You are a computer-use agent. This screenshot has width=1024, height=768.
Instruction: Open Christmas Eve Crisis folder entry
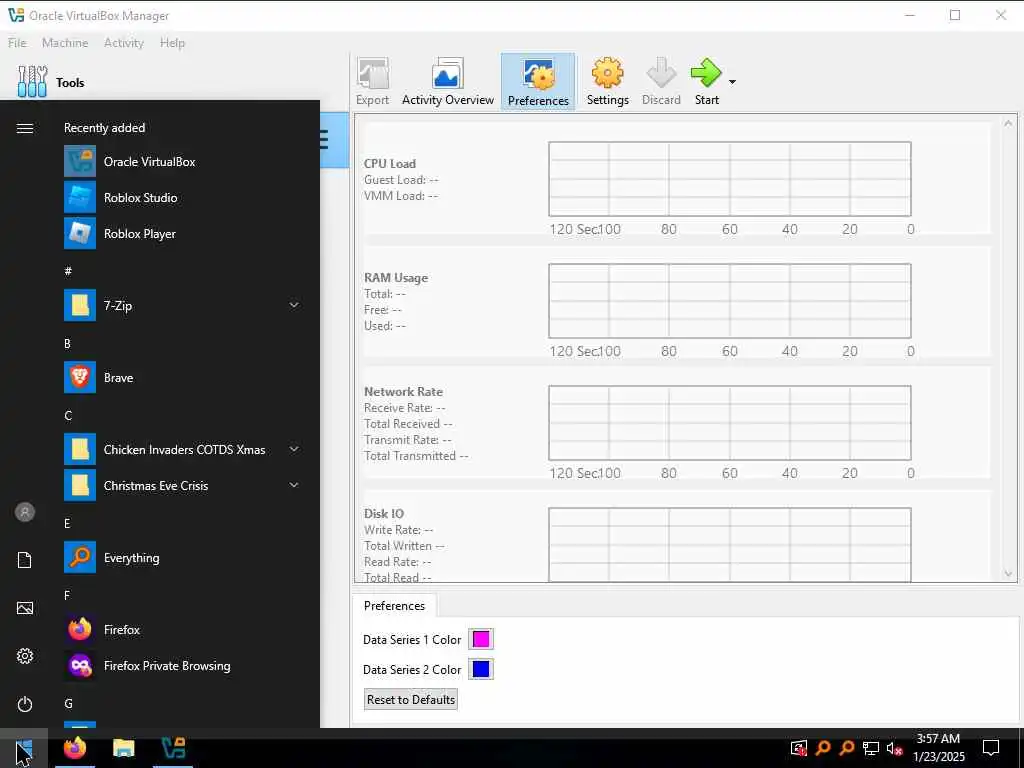click(x=183, y=485)
